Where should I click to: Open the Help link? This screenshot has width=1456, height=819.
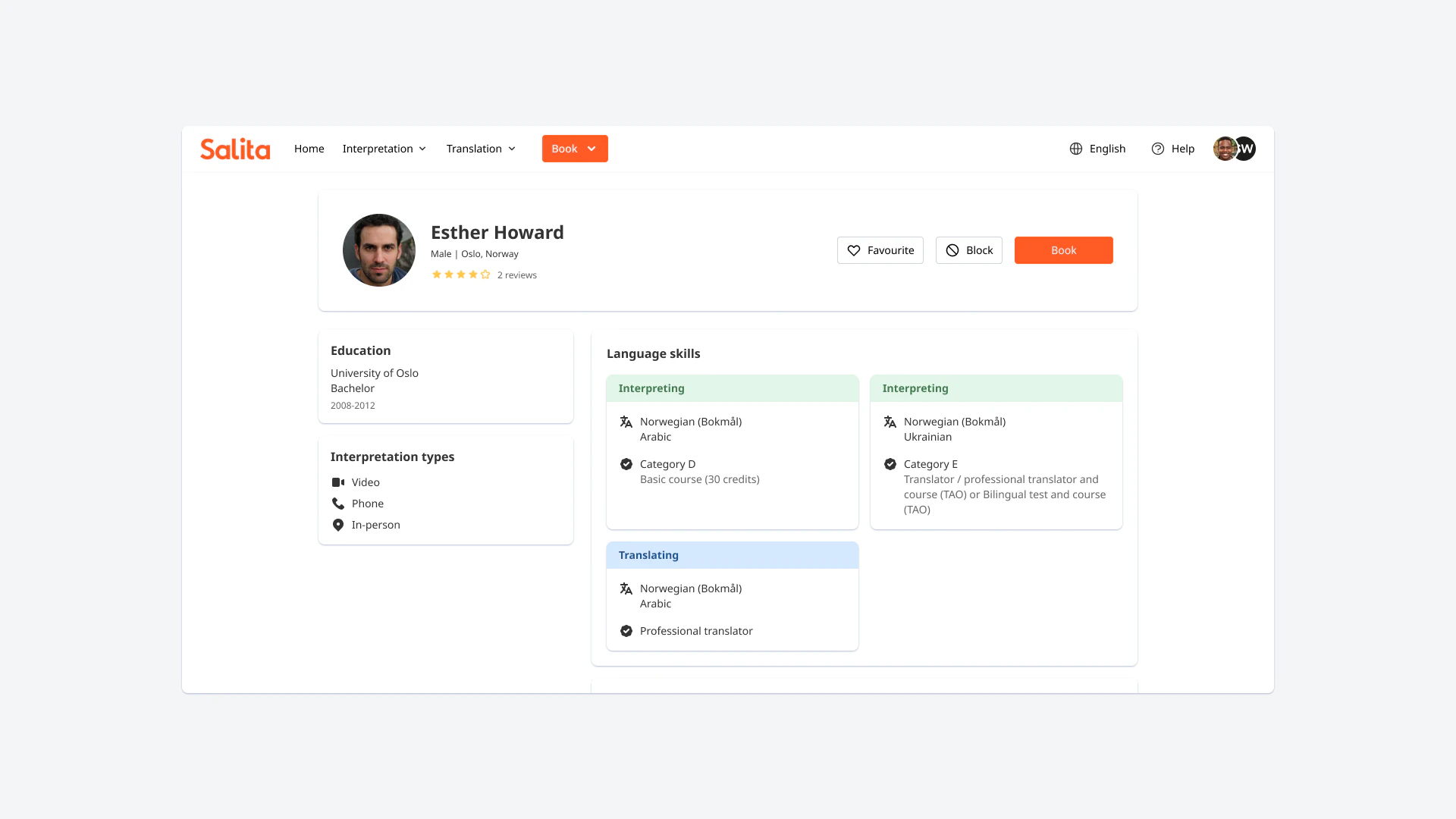coord(1183,149)
